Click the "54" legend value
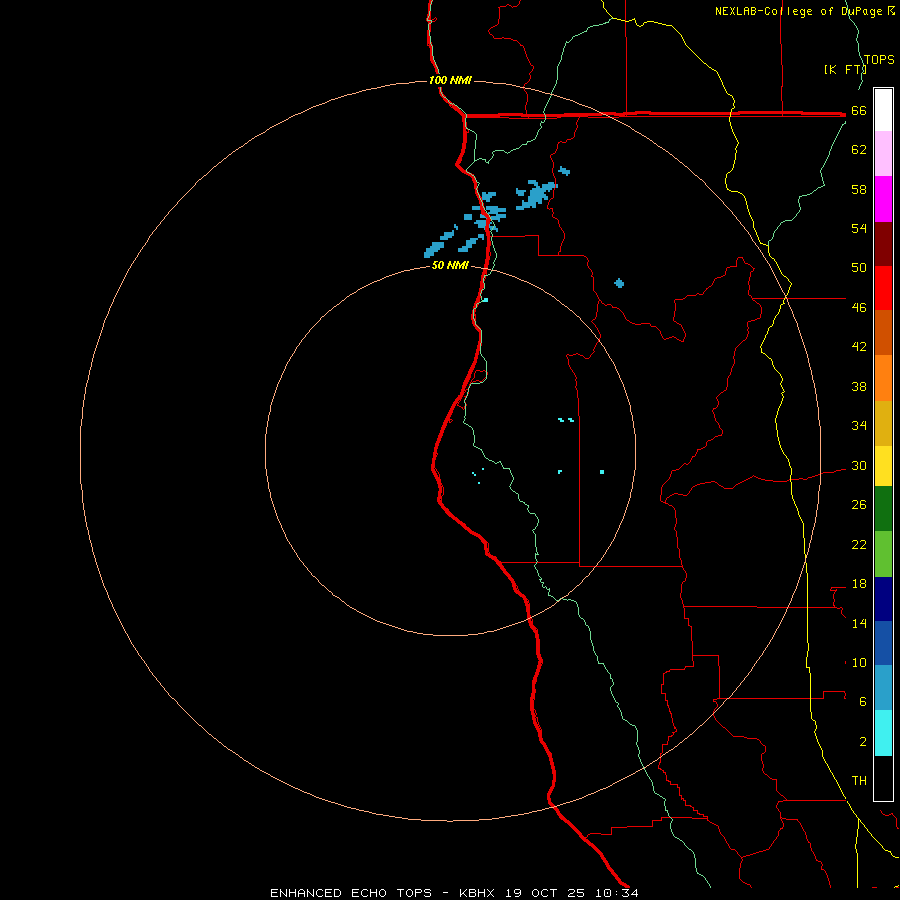This screenshot has width=900, height=900. tap(859, 228)
